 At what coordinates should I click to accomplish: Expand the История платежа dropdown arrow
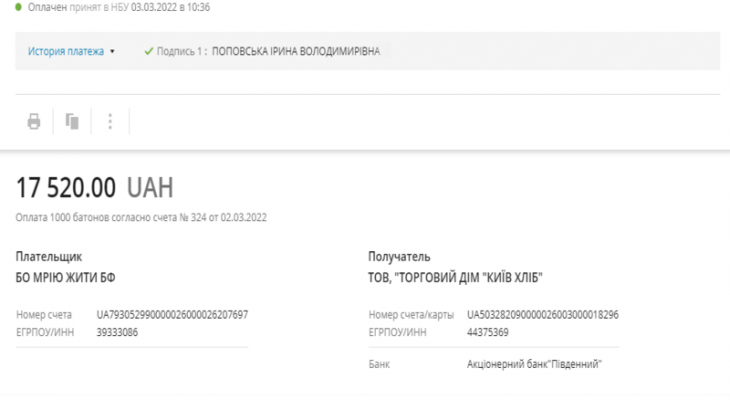click(x=112, y=52)
